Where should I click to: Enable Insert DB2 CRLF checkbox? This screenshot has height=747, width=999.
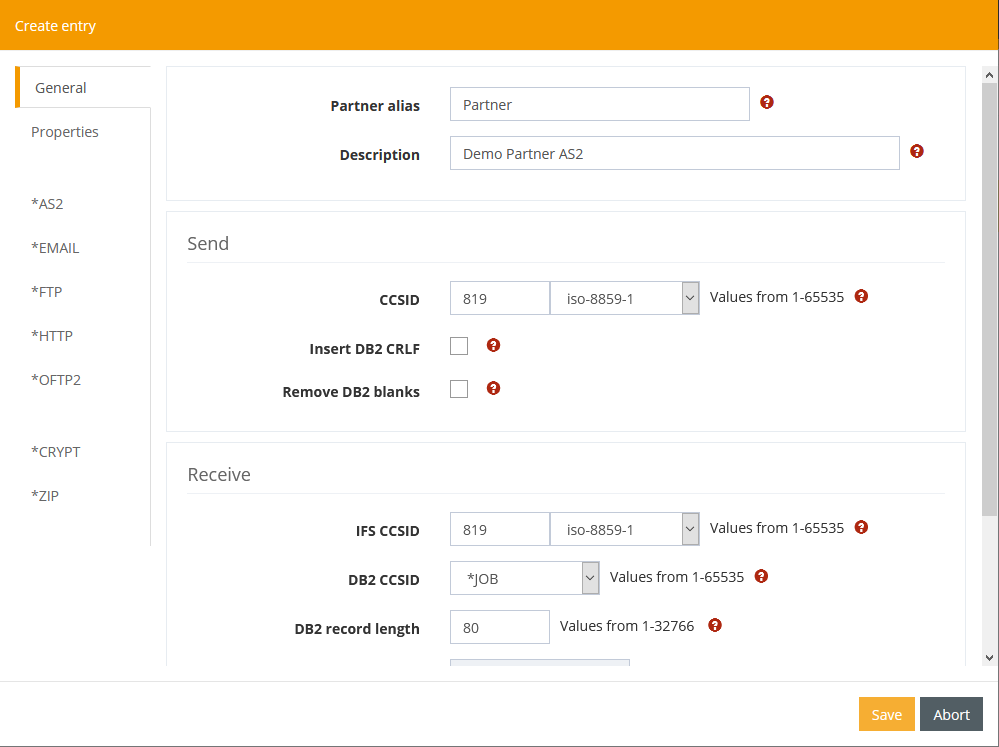click(459, 346)
